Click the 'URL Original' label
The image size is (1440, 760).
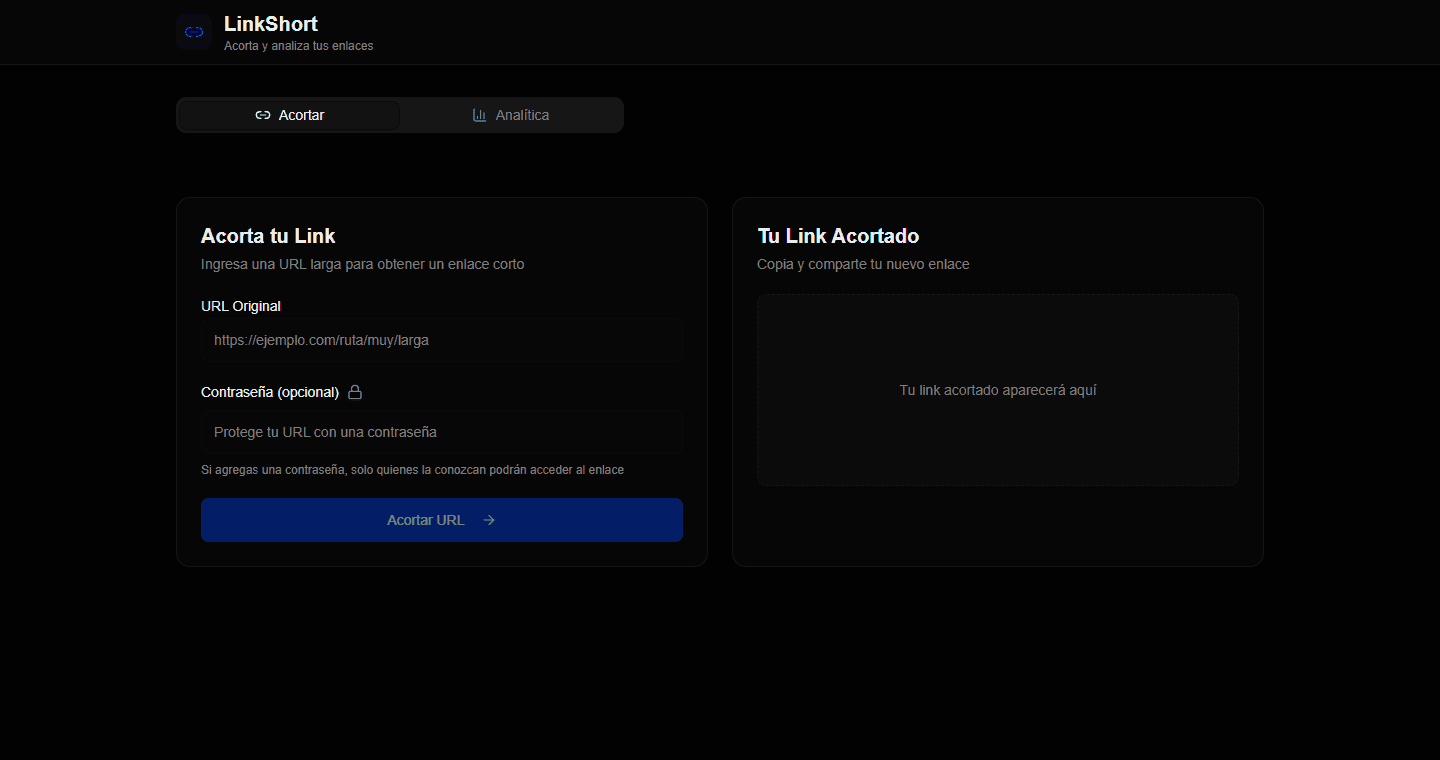[x=241, y=306]
